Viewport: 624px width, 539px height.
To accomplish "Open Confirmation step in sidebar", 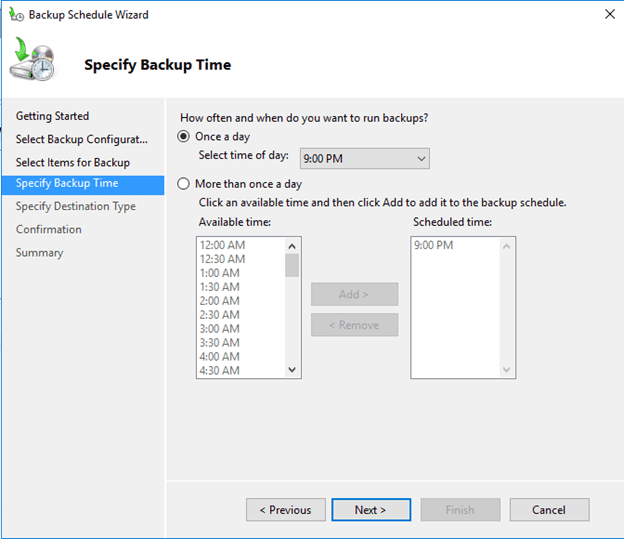I will click(49, 229).
